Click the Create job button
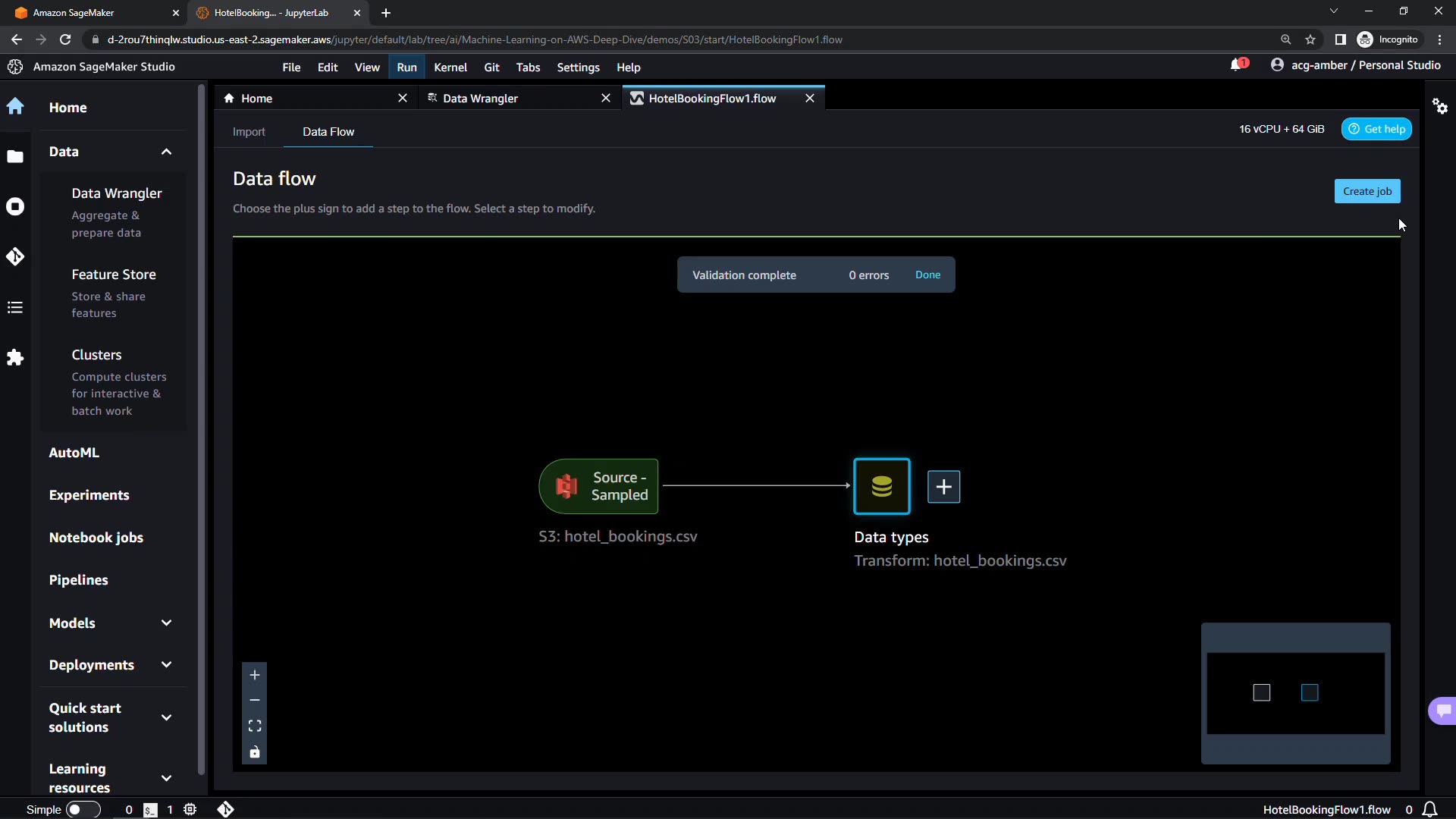The height and width of the screenshot is (819, 1456). pos(1367,192)
